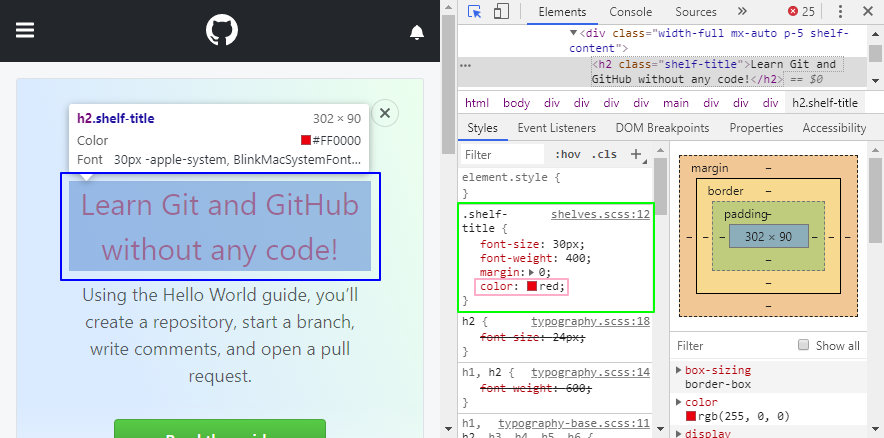Viewport: 884px width, 438px height.
Task: Open the shelves.scss:12 source link
Action: click(600, 214)
